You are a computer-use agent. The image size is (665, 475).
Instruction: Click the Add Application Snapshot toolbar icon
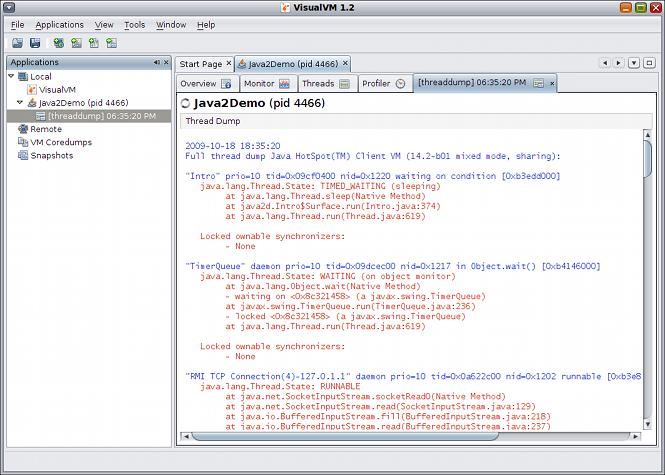[112, 42]
